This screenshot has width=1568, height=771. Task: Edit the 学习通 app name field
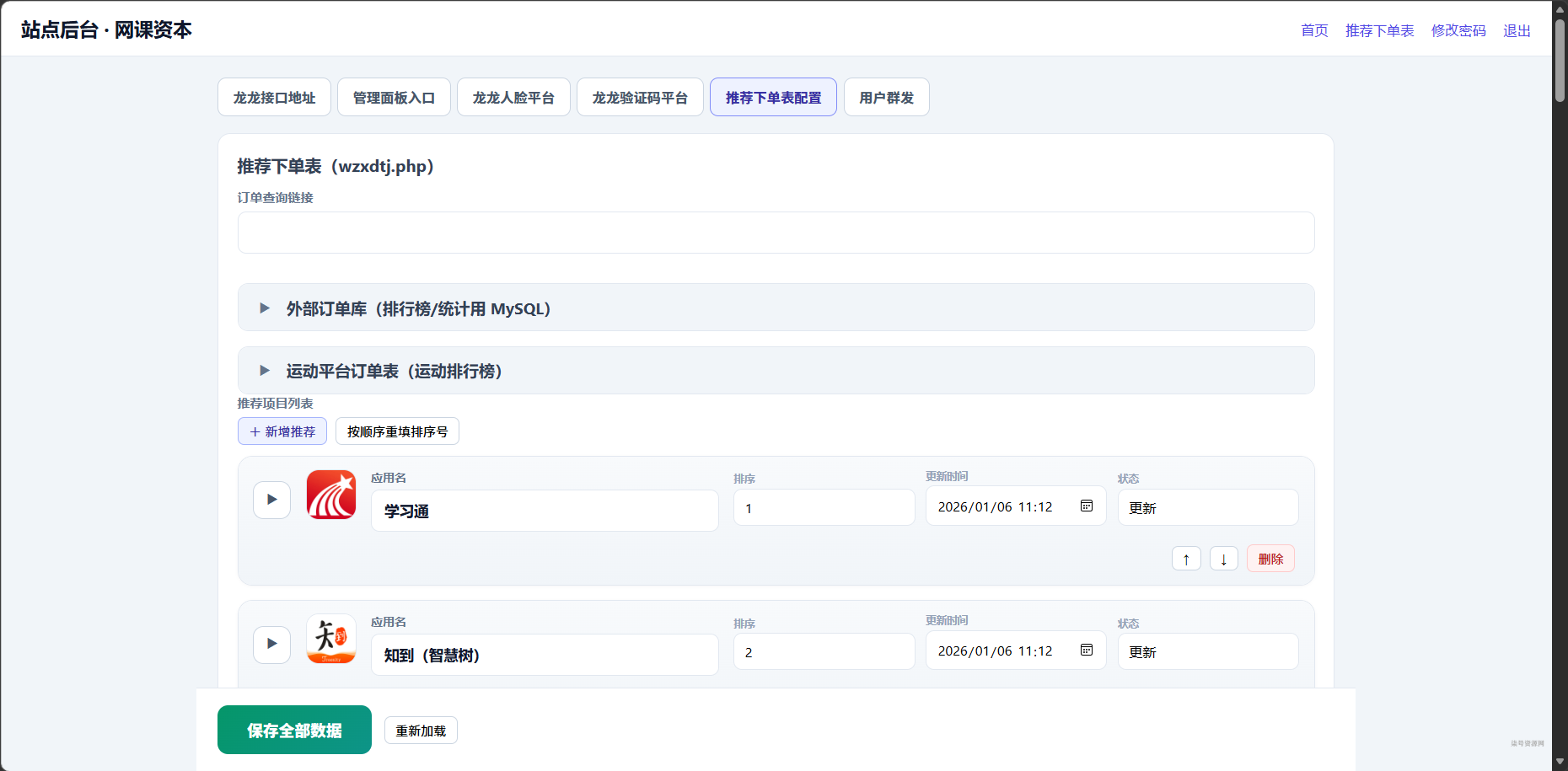tap(545, 511)
